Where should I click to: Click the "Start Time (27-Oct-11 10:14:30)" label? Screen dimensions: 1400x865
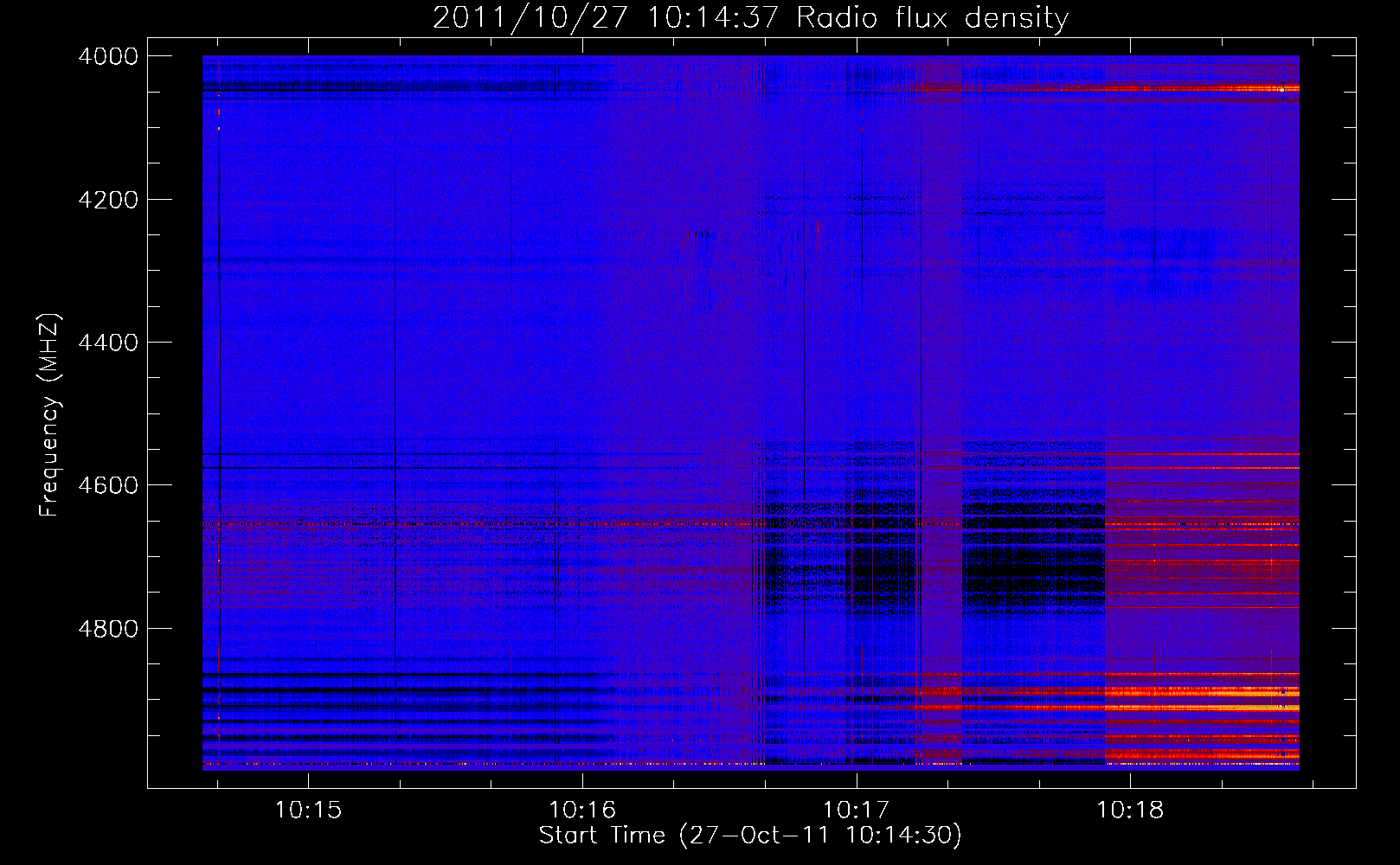point(750,836)
